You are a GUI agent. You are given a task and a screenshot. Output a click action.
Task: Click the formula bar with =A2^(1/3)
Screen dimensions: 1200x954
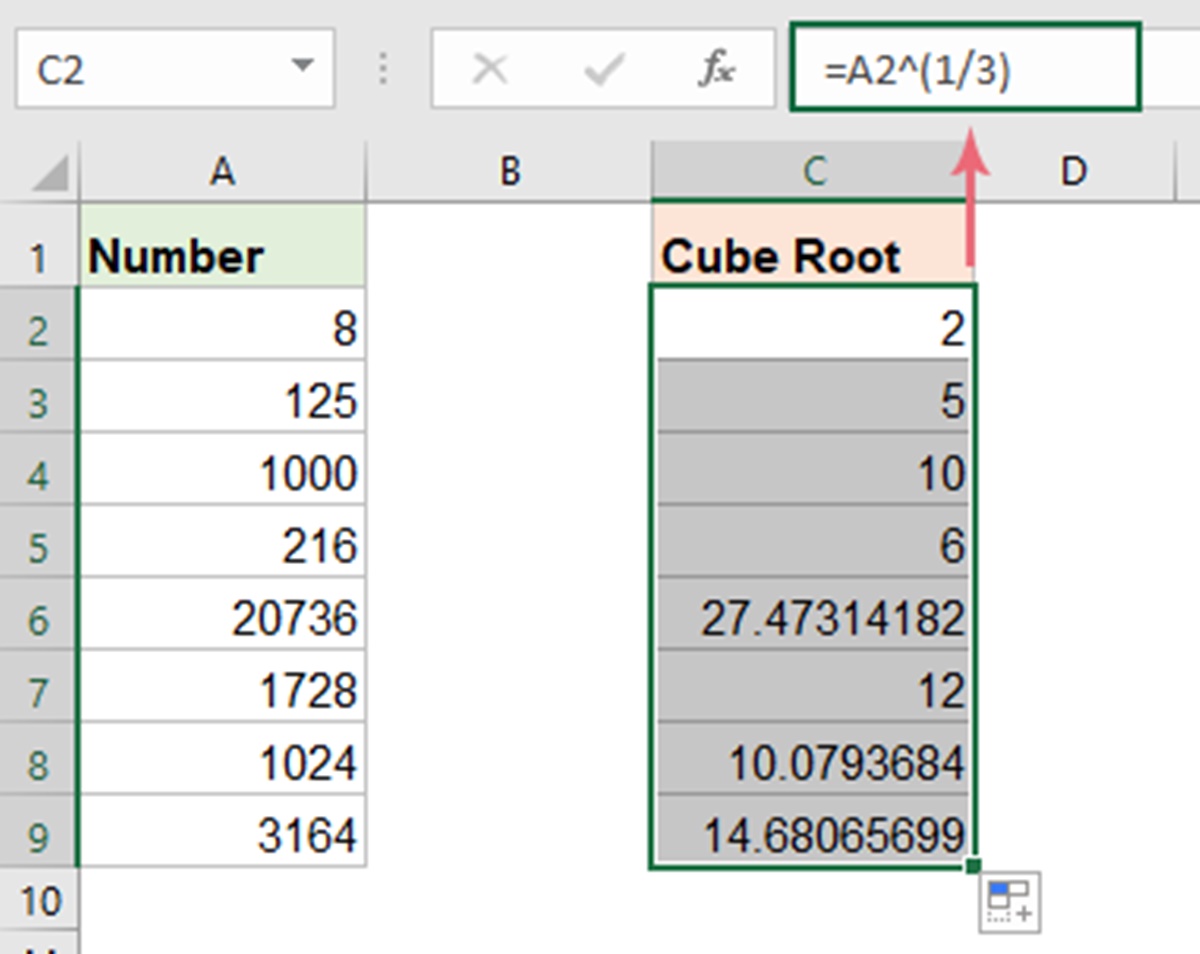(965, 68)
